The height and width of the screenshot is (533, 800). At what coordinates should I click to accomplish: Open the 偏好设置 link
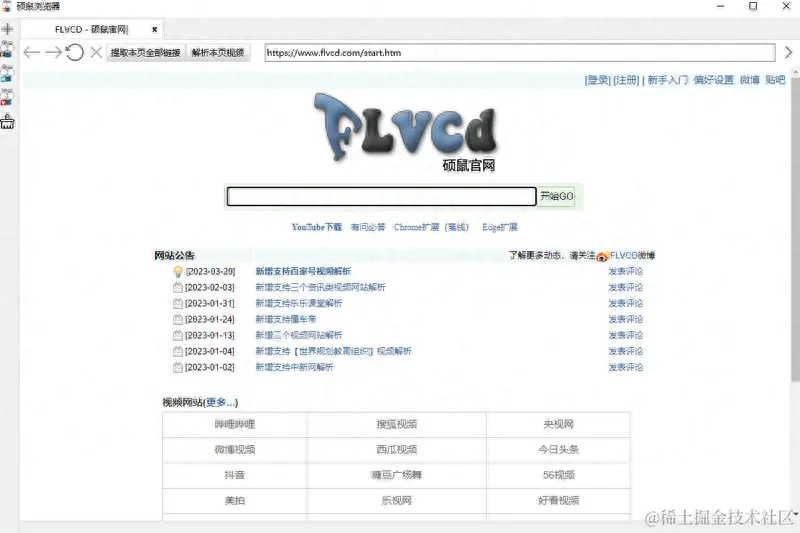pos(713,80)
